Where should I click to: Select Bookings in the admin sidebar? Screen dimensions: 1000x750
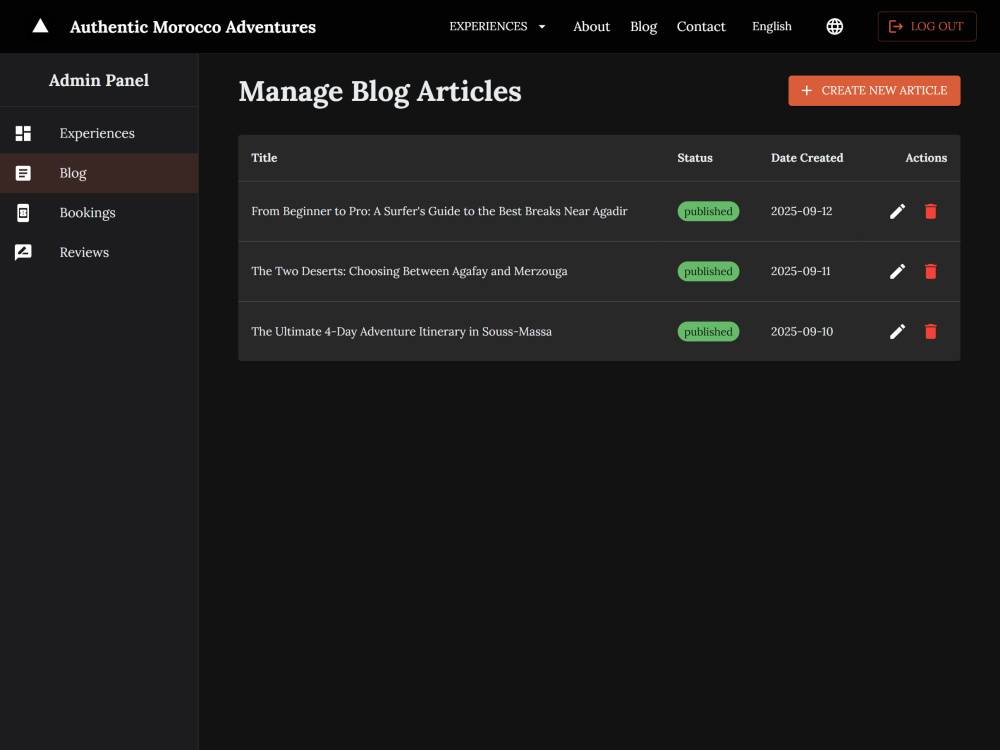pyautogui.click(x=99, y=213)
